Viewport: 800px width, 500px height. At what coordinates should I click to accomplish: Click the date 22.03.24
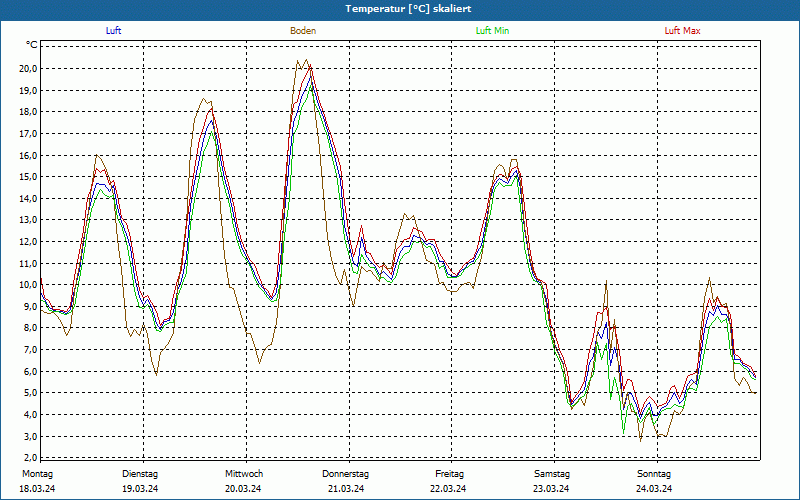[448, 489]
